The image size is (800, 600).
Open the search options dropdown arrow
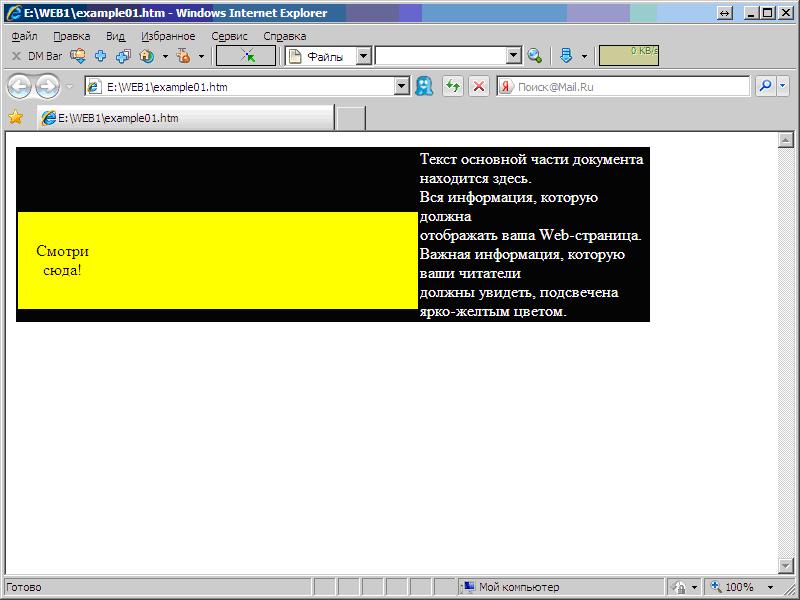click(783, 86)
